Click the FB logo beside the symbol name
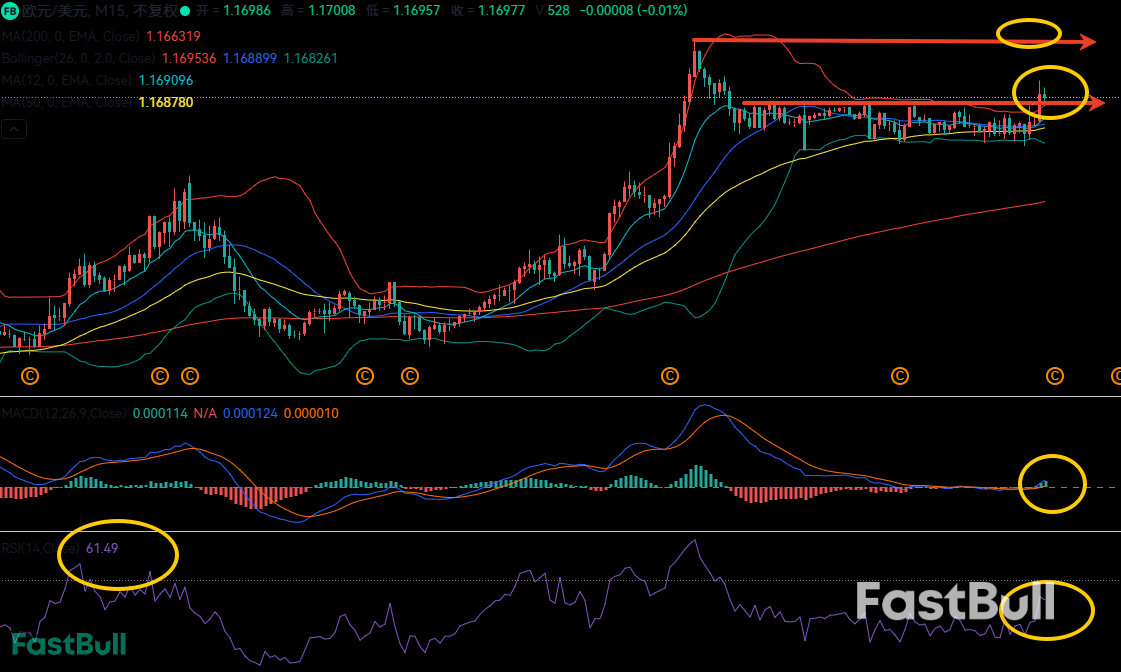This screenshot has height=672, width=1121. tap(11, 12)
